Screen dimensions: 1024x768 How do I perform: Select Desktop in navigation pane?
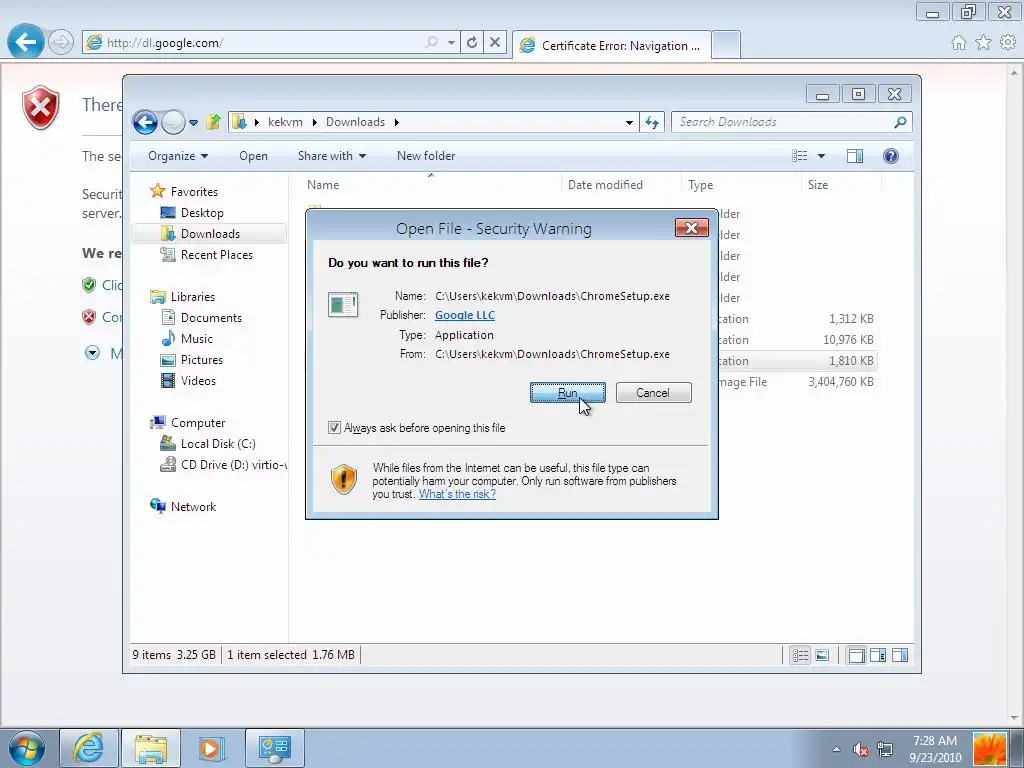[202, 213]
